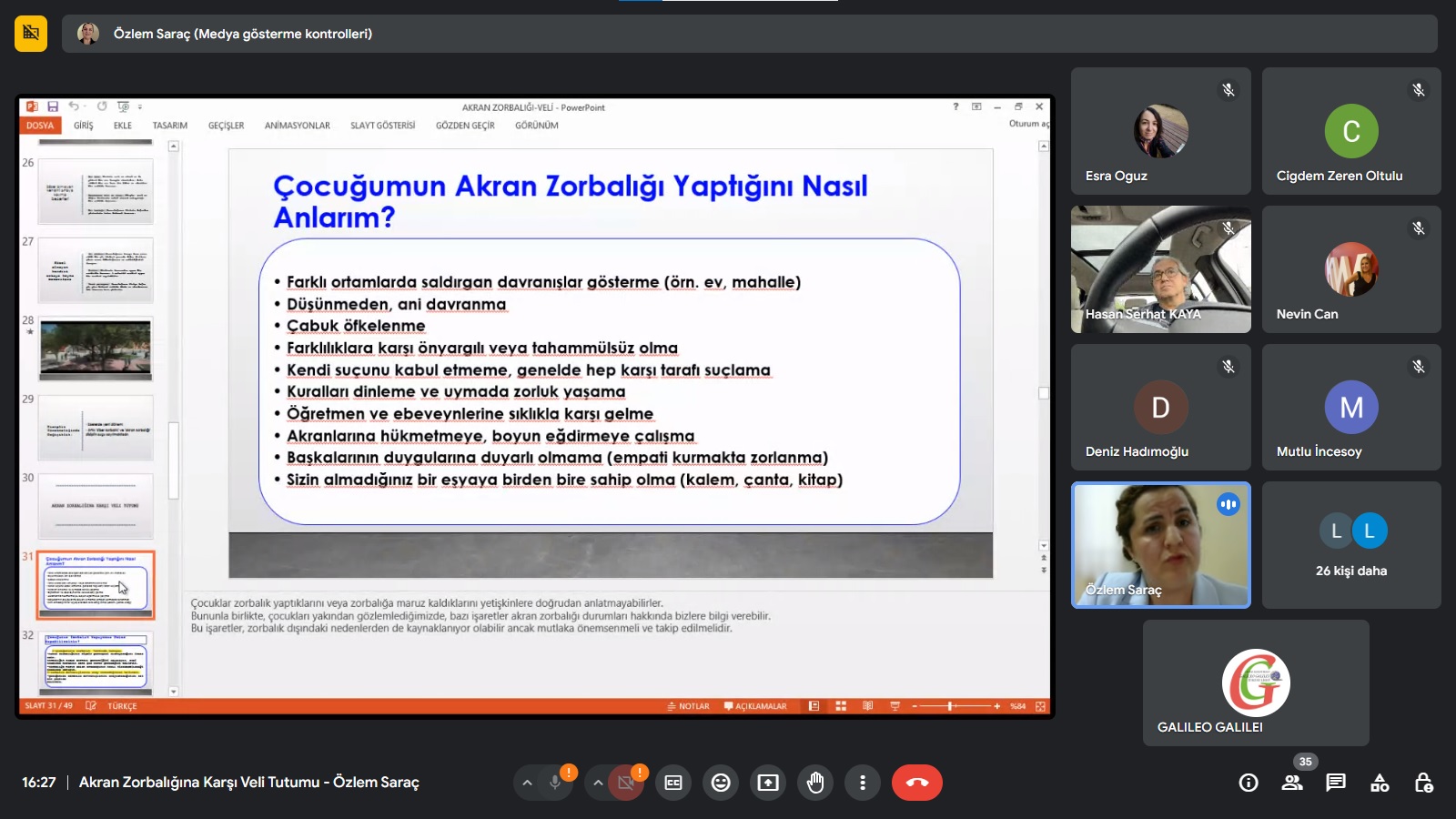Raise hand in the meeting

[815, 783]
